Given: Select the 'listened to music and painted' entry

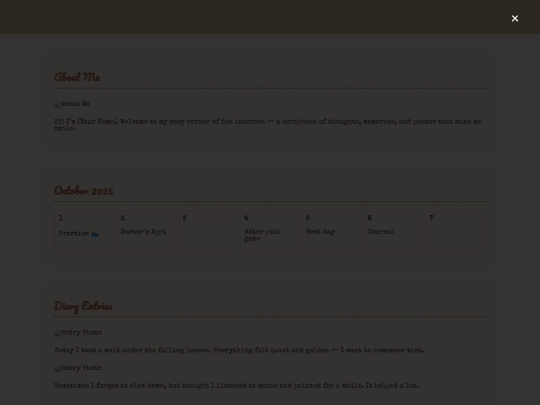Looking at the screenshot, I should pyautogui.click(x=236, y=386).
